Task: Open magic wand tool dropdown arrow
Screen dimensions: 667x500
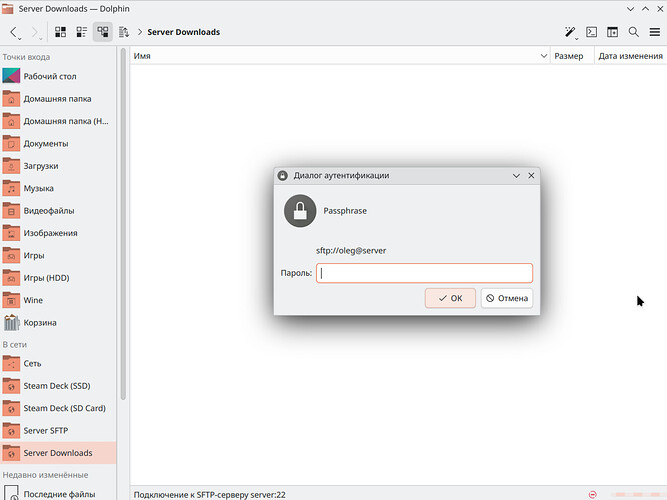Action: coord(577,39)
